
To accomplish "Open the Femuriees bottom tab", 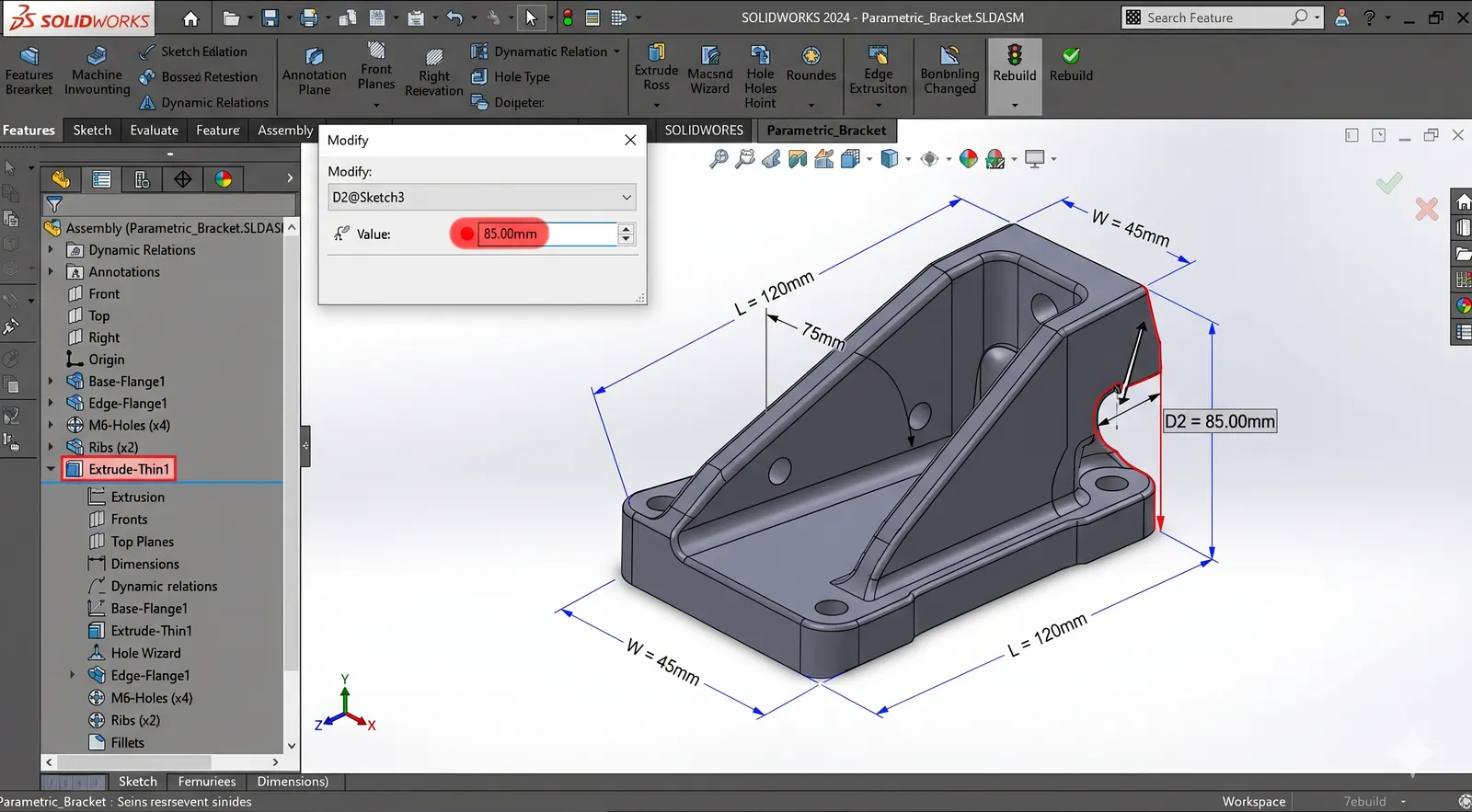I will coord(207,782).
